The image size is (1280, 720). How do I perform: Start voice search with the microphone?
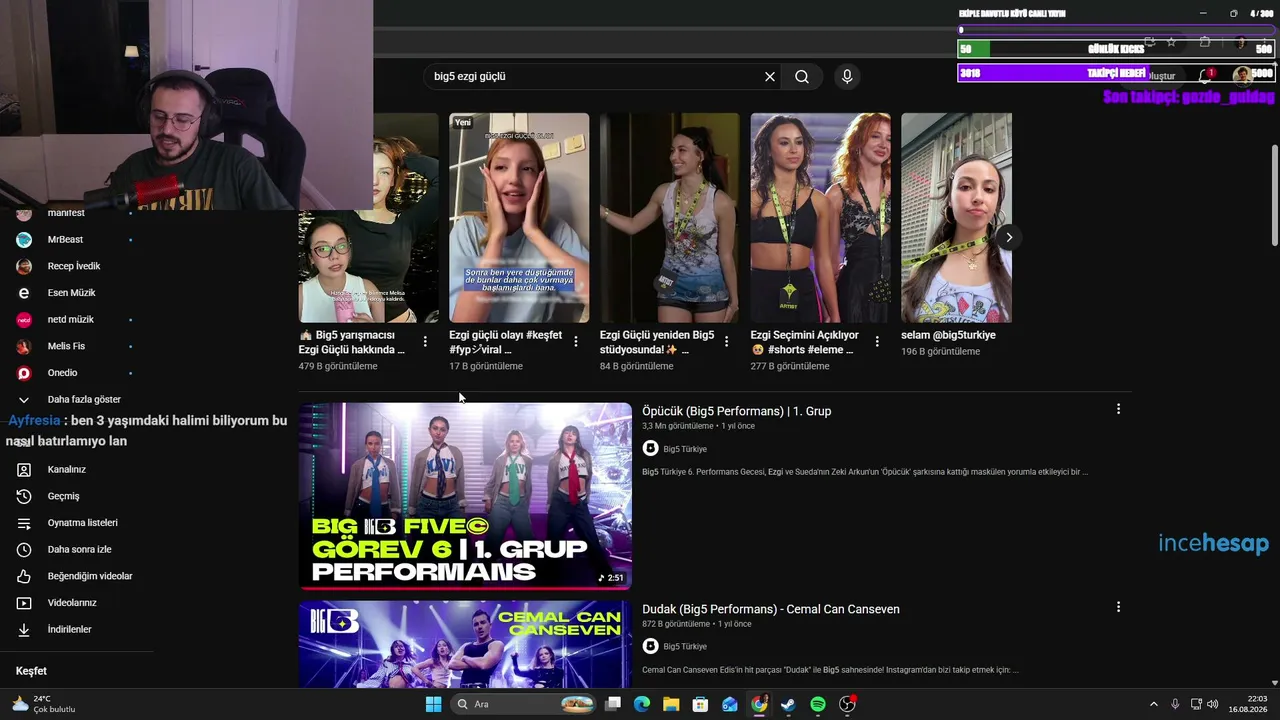[x=847, y=77]
